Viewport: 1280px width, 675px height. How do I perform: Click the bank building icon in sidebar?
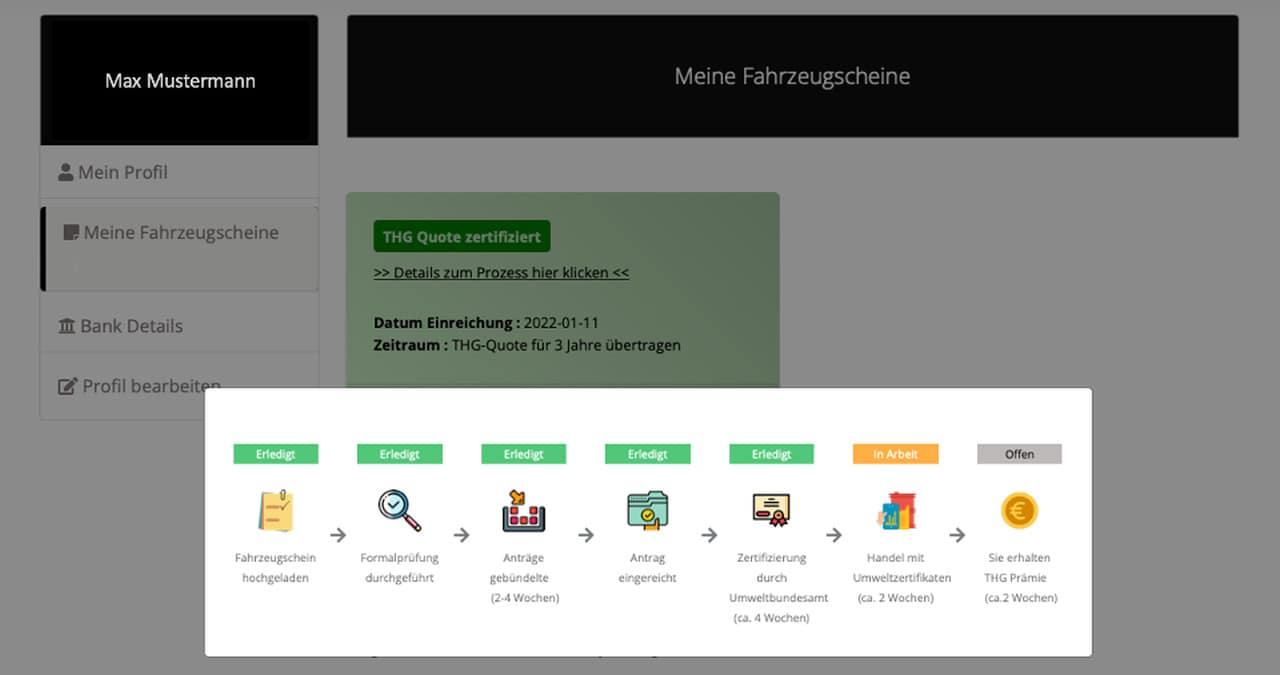coord(67,326)
